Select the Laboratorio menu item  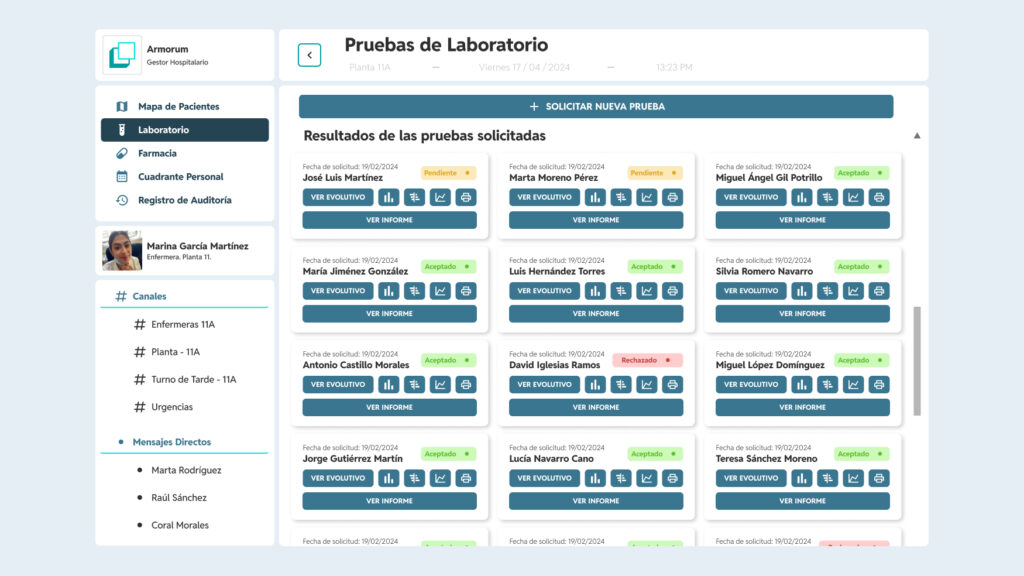tap(185, 130)
